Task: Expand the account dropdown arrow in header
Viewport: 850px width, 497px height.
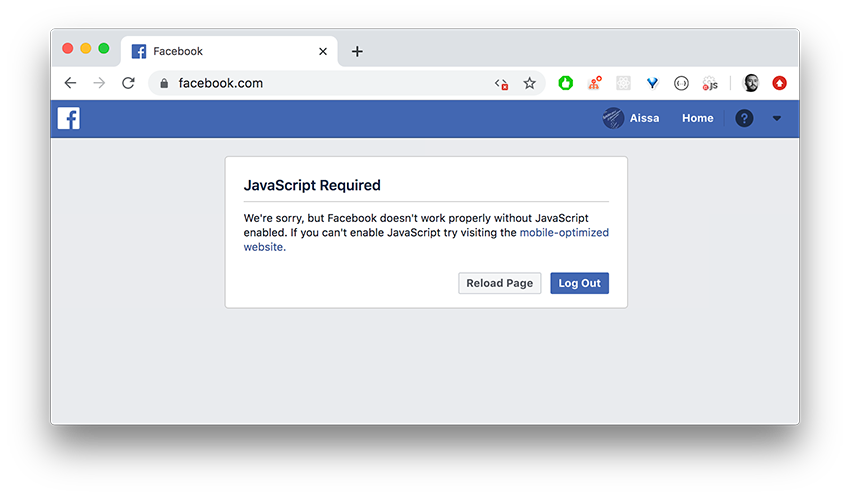Action: [776, 118]
